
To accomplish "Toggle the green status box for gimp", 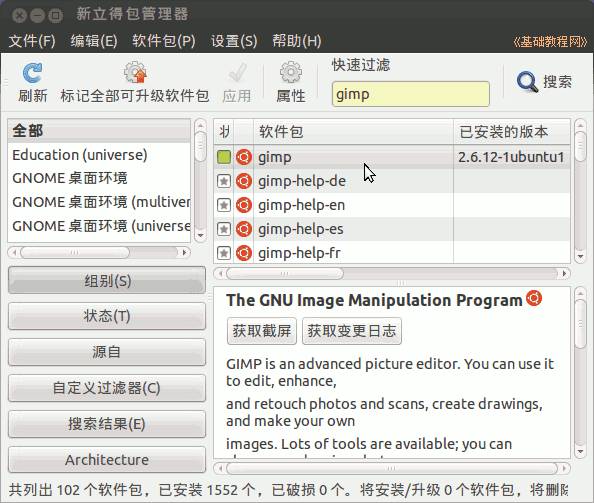I will (224, 157).
